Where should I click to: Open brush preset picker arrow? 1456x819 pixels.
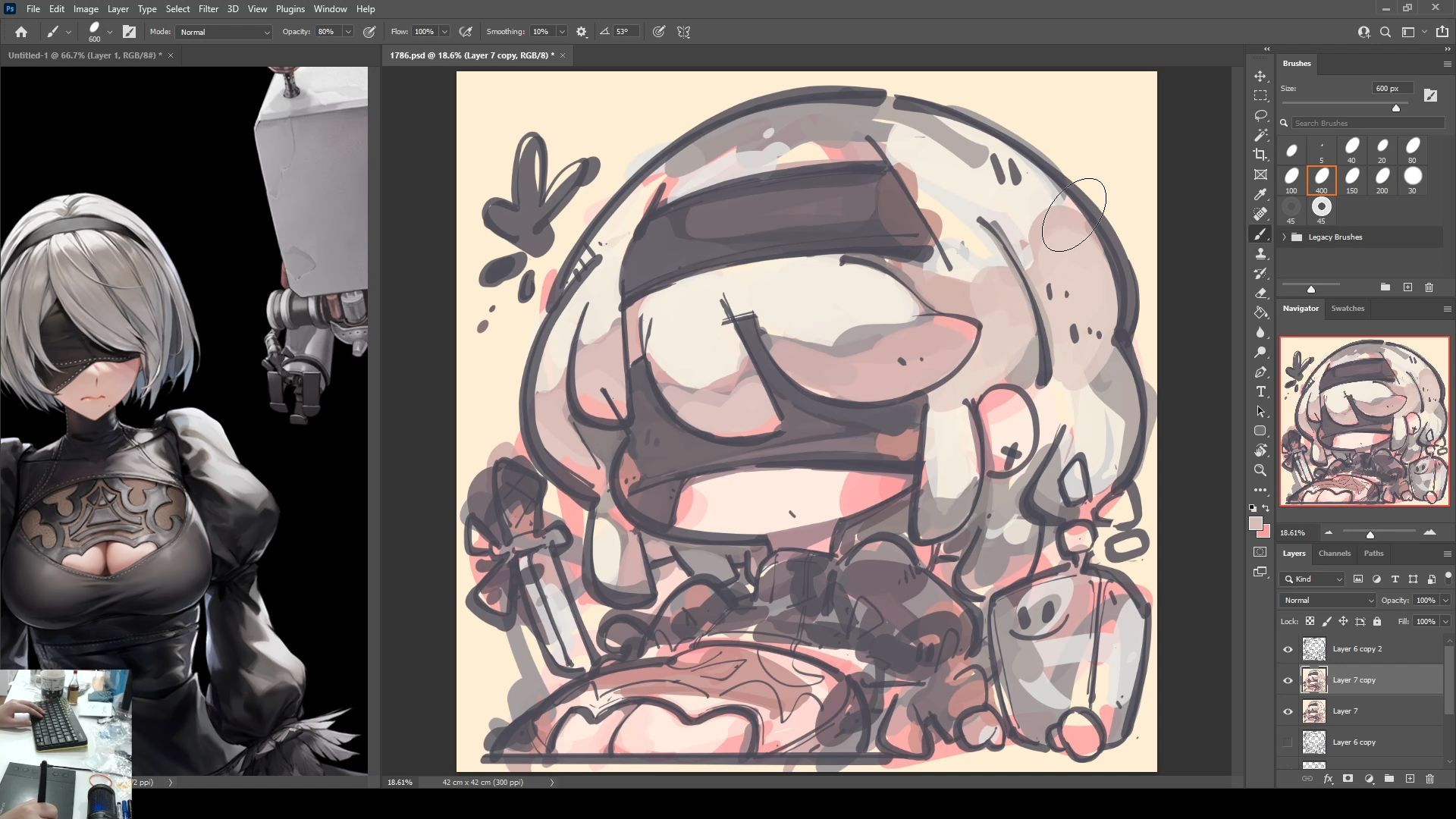pos(110,32)
